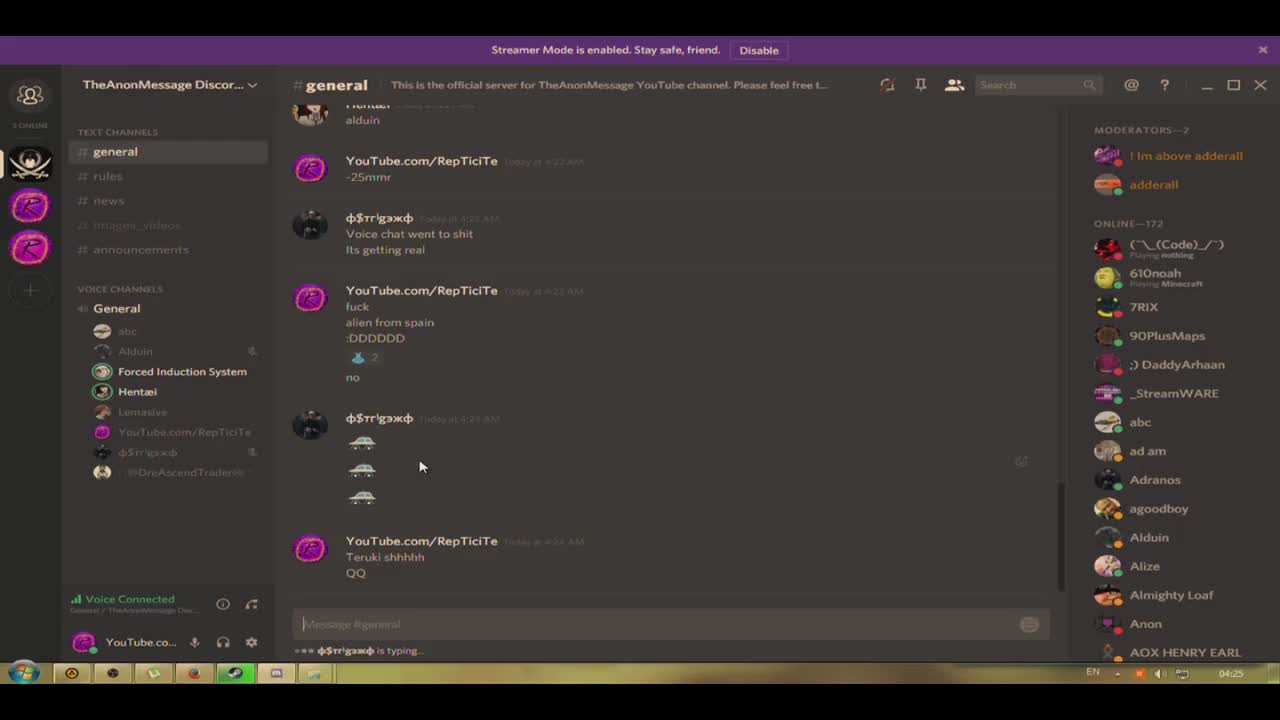1280x720 pixels.
Task: Click the taskbar volume speaker icon
Action: click(1160, 673)
